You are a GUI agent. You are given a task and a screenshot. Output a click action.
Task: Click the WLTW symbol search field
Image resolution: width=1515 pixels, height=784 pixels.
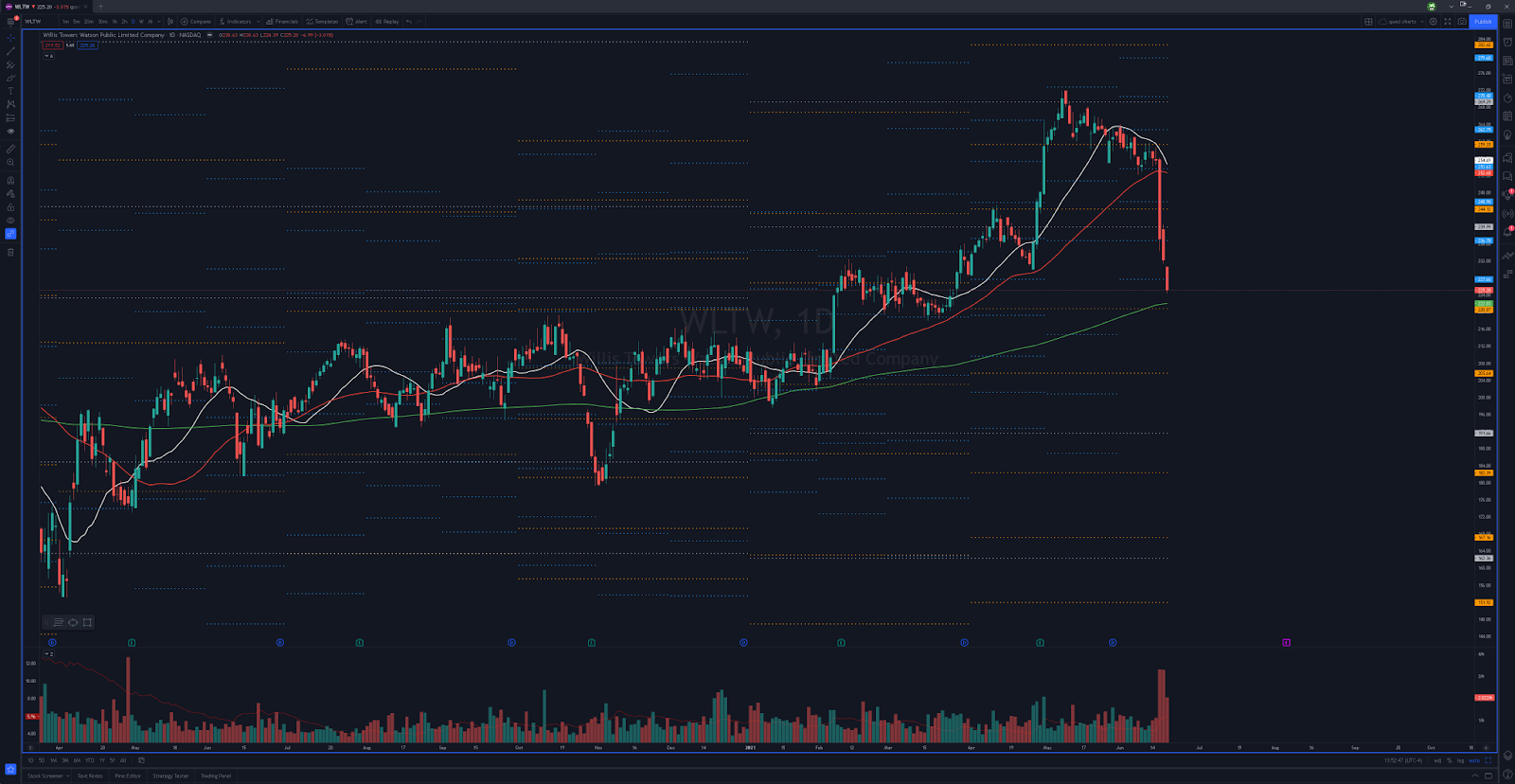click(40, 21)
